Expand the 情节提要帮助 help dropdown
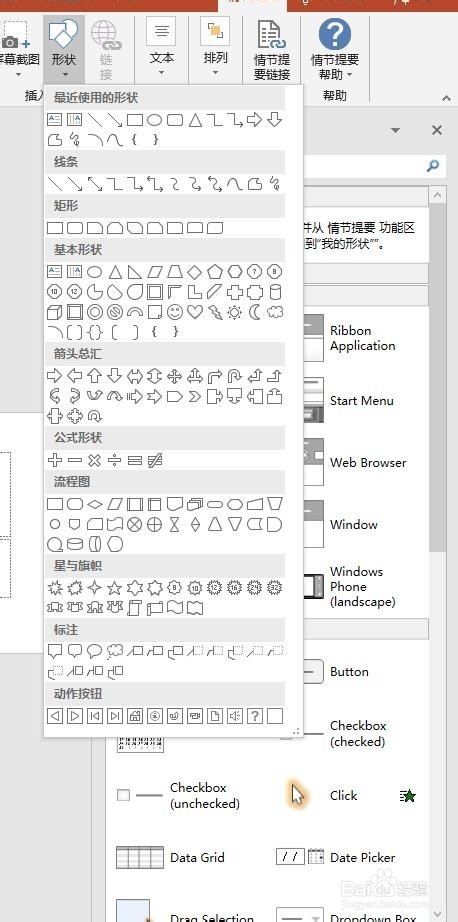 pos(335,49)
